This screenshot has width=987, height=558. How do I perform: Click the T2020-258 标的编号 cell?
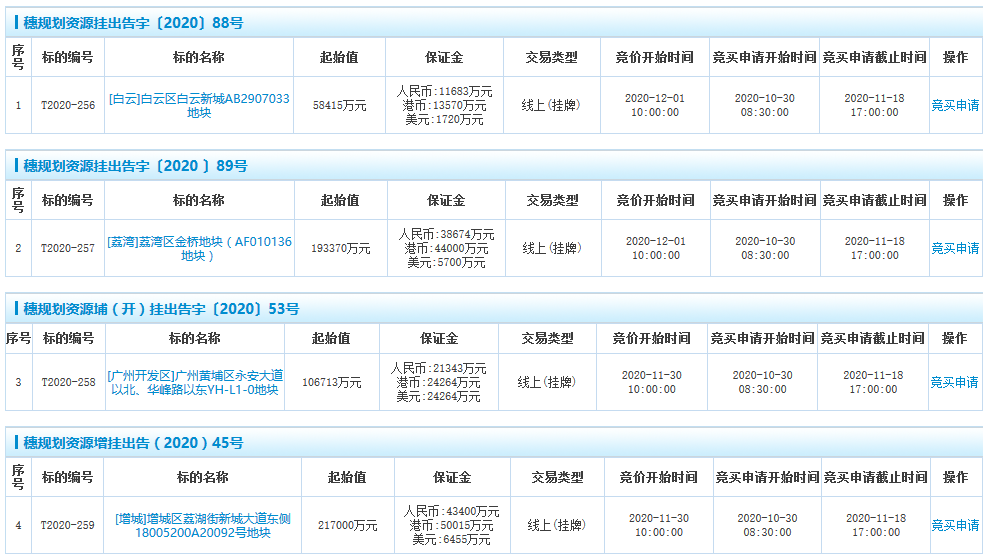pos(68,382)
